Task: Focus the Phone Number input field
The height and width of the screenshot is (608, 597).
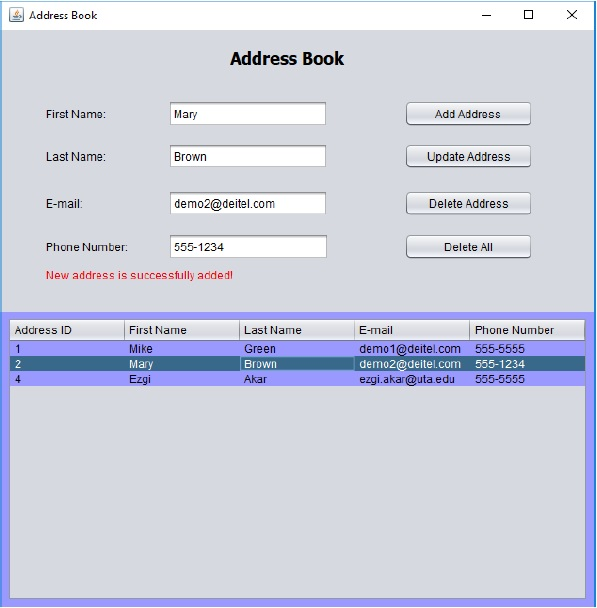Action: point(248,247)
